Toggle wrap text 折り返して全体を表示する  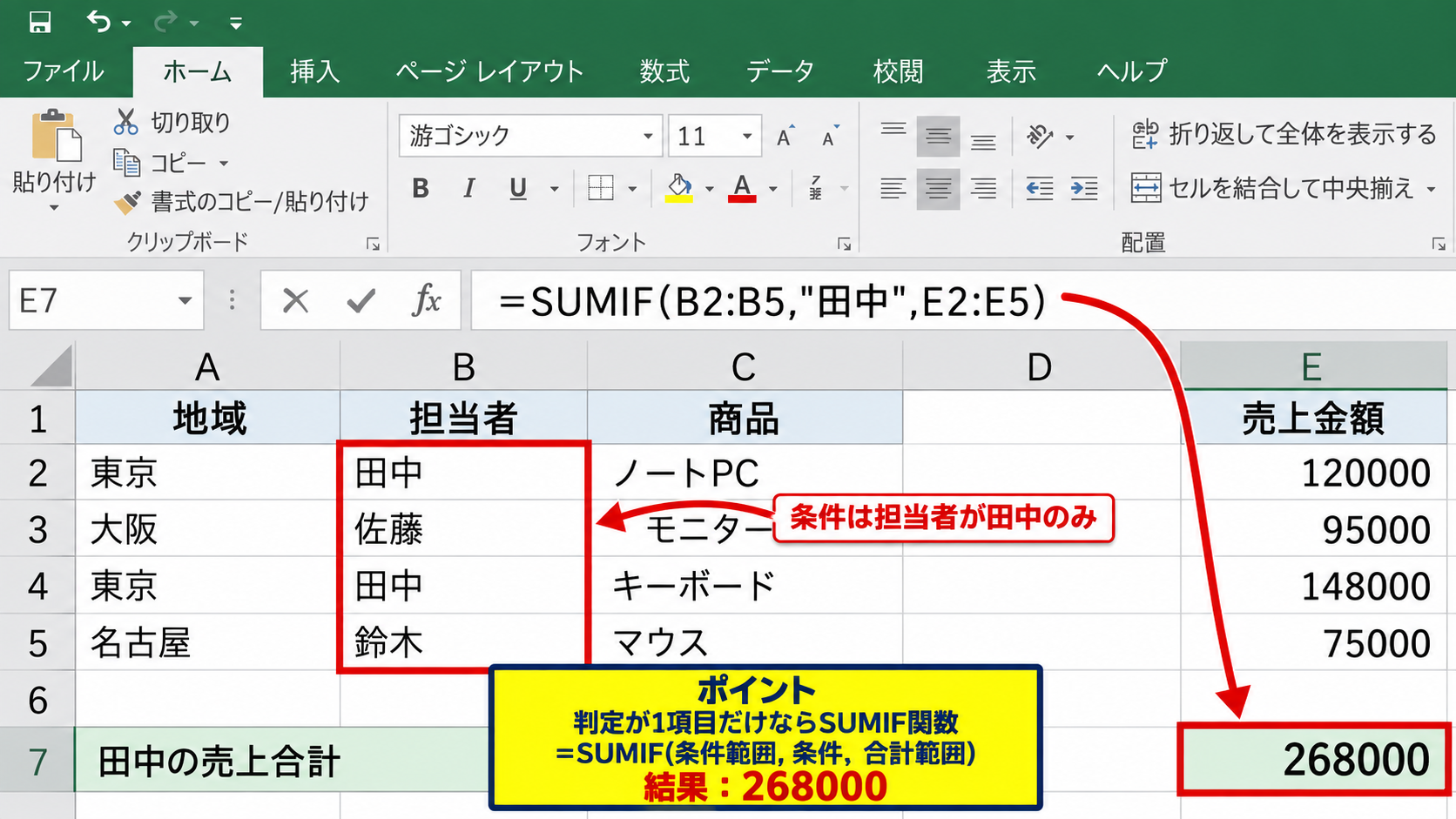(x=1284, y=134)
